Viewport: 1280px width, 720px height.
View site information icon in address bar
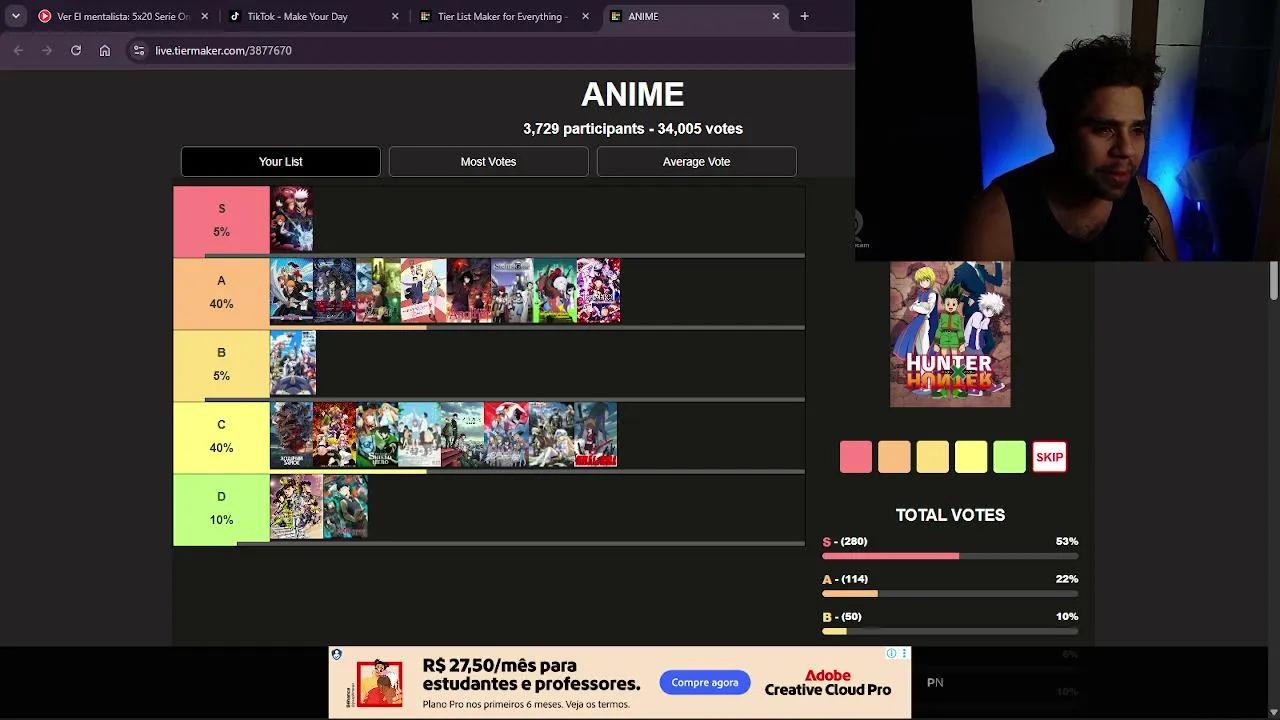click(x=139, y=50)
